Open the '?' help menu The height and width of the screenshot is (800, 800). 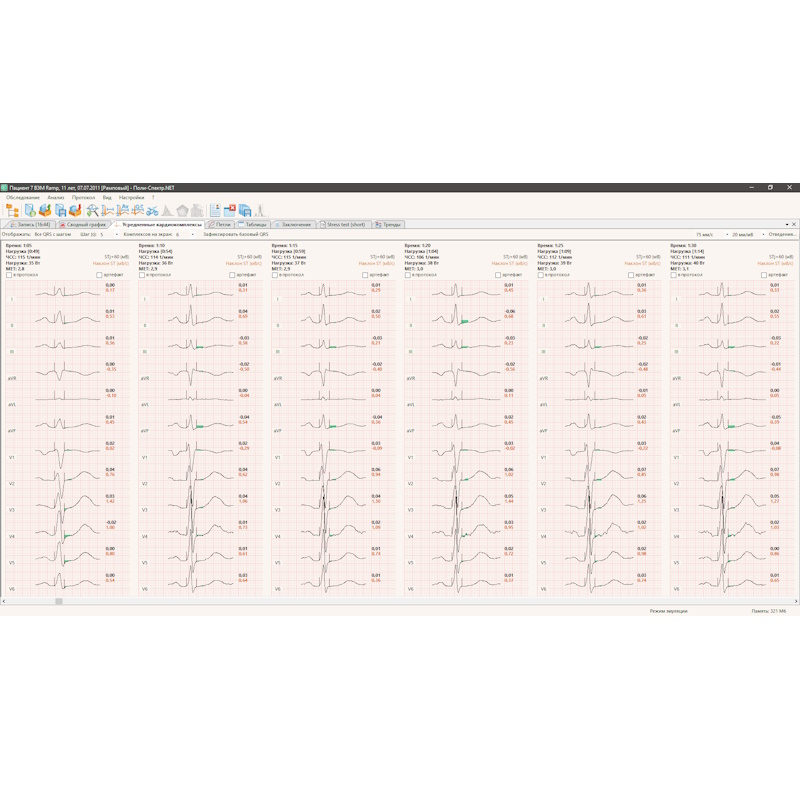(153, 197)
